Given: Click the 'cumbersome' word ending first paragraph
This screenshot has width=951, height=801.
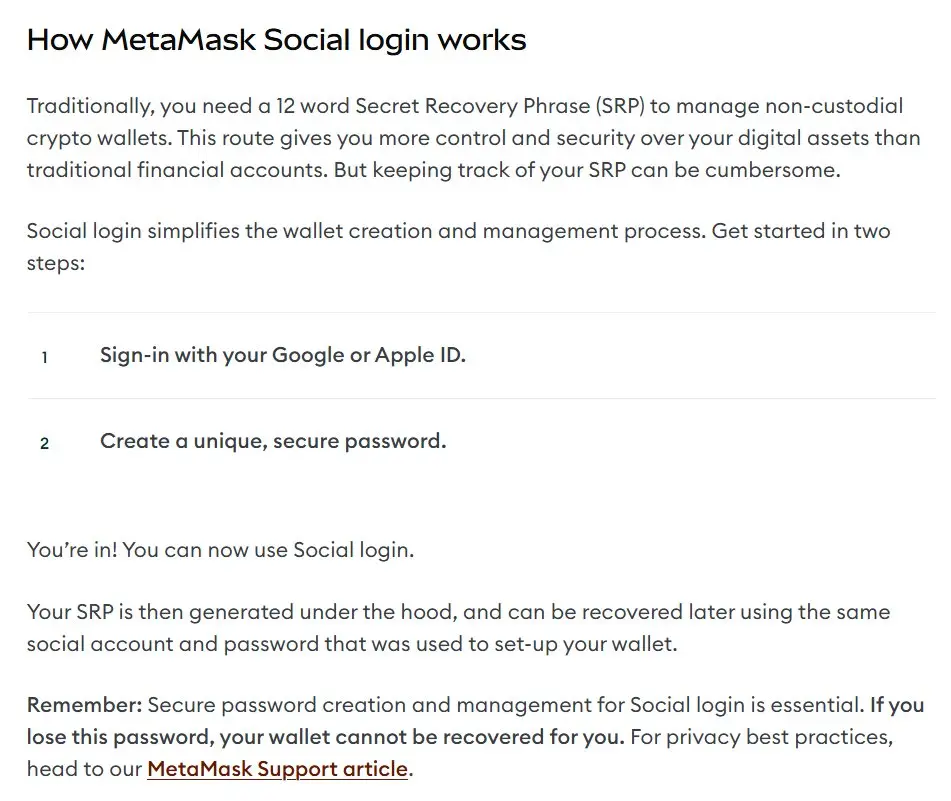Looking at the screenshot, I should click(769, 170).
